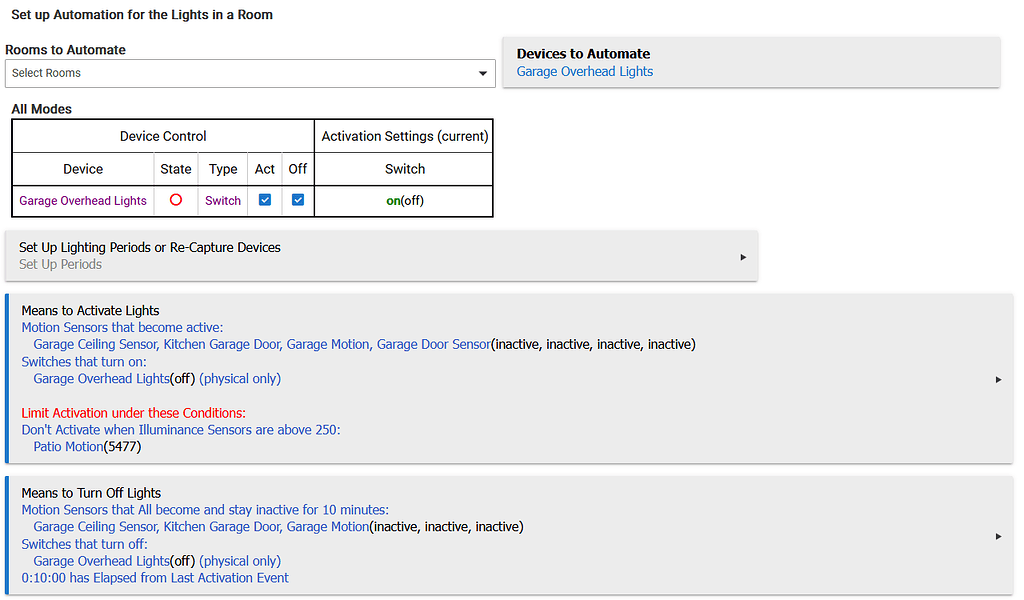Click Don't Activate when Illuminance Sensors link
Image resolution: width=1024 pixels, height=600 pixels.
tap(181, 430)
